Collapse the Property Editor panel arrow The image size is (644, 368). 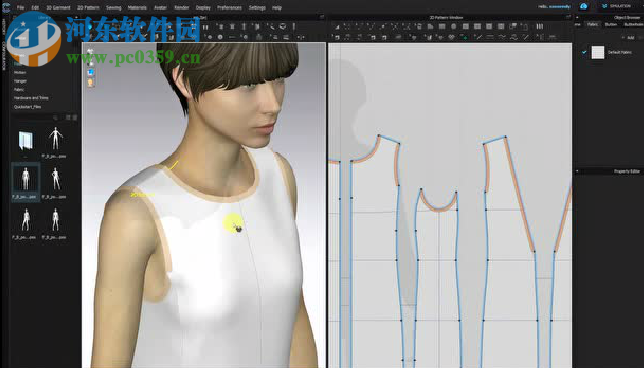577,171
